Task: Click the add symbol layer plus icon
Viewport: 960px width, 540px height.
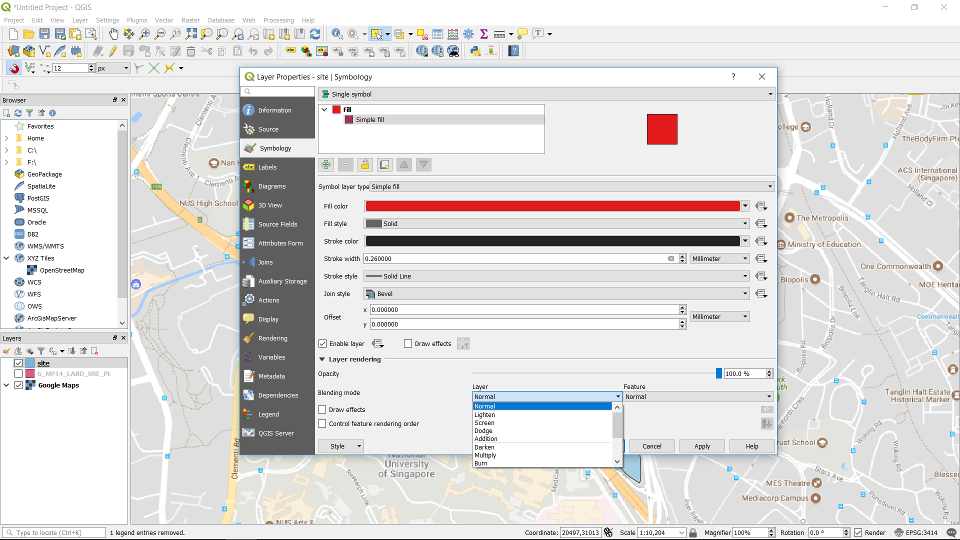Action: tap(327, 165)
